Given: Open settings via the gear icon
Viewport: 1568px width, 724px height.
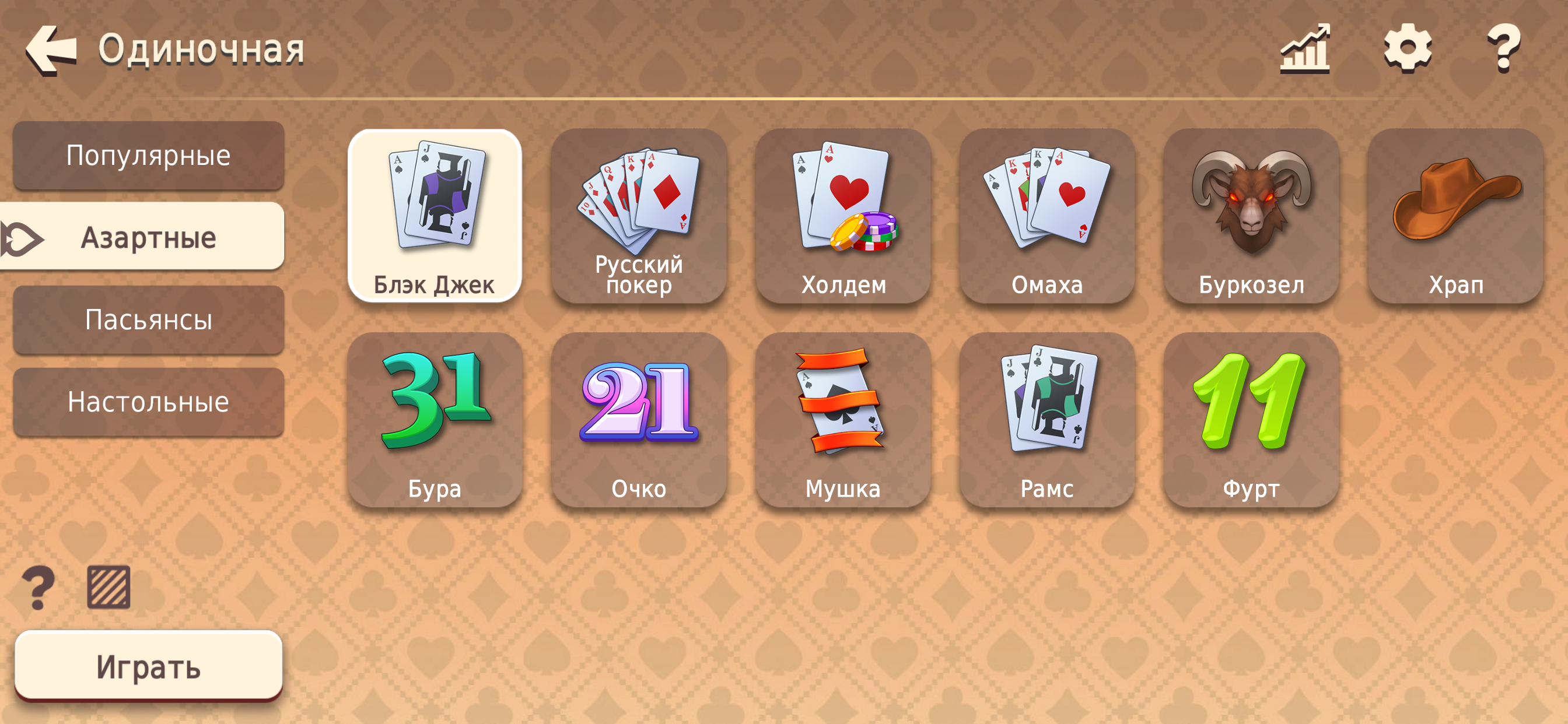Looking at the screenshot, I should (x=1408, y=48).
